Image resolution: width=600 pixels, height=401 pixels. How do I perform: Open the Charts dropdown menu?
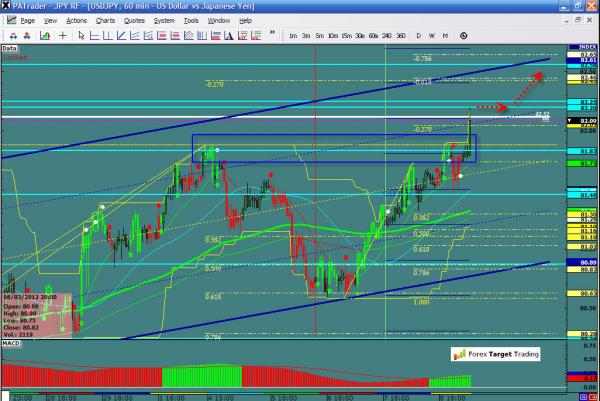[104, 20]
